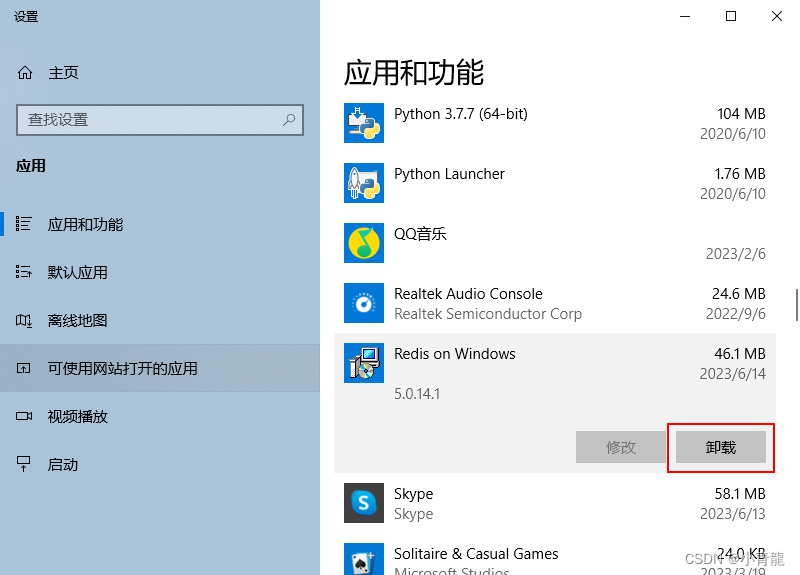Click the 应用和功能 page heading
The height and width of the screenshot is (575, 800).
click(x=414, y=72)
